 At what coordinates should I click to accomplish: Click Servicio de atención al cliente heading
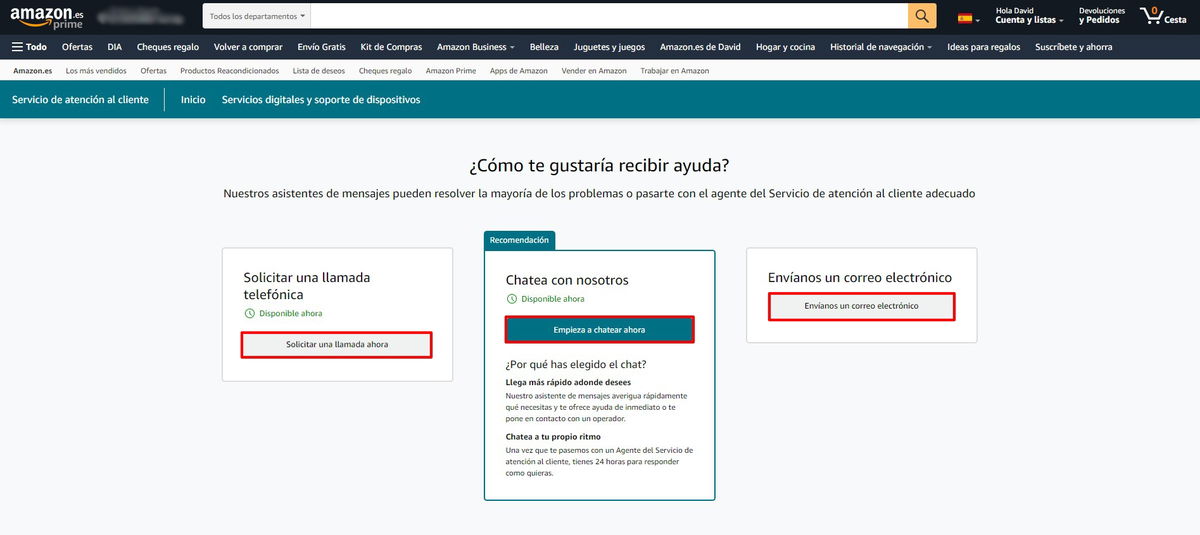(x=80, y=100)
